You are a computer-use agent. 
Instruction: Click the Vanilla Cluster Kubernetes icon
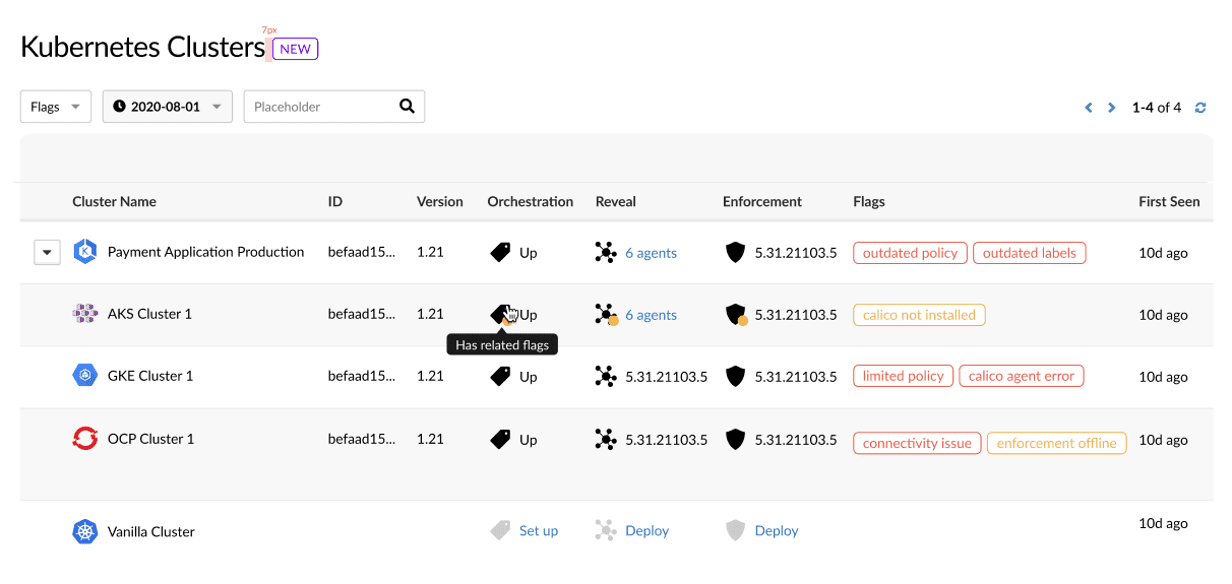point(85,531)
